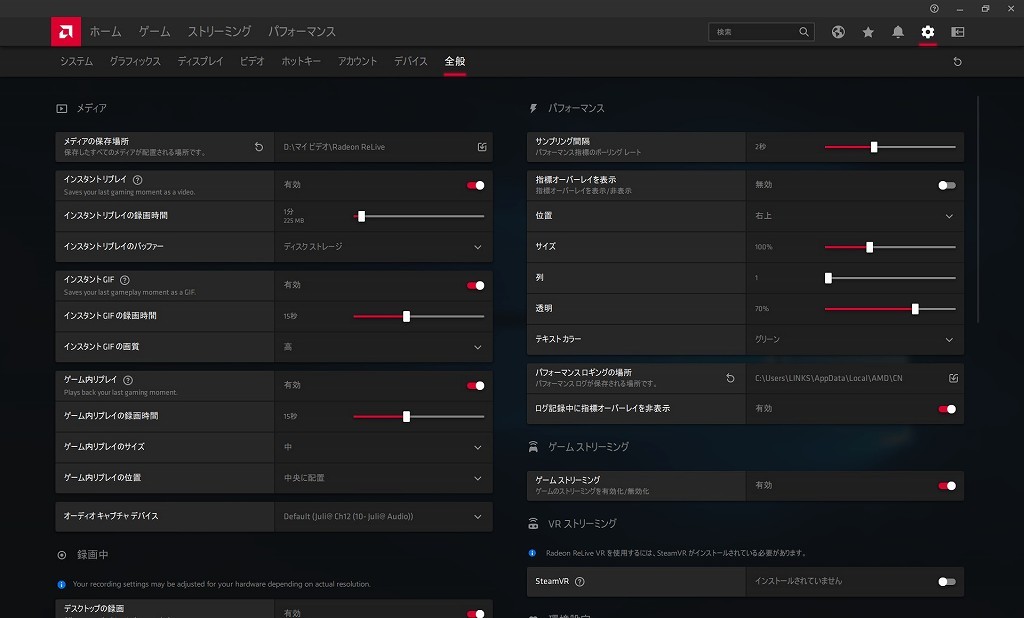Go to パフォーマンス top menu

tap(302, 32)
